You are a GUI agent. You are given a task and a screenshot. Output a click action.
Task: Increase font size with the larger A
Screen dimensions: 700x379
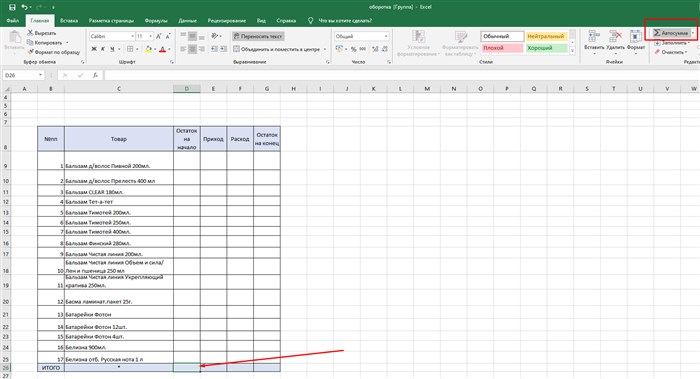158,36
